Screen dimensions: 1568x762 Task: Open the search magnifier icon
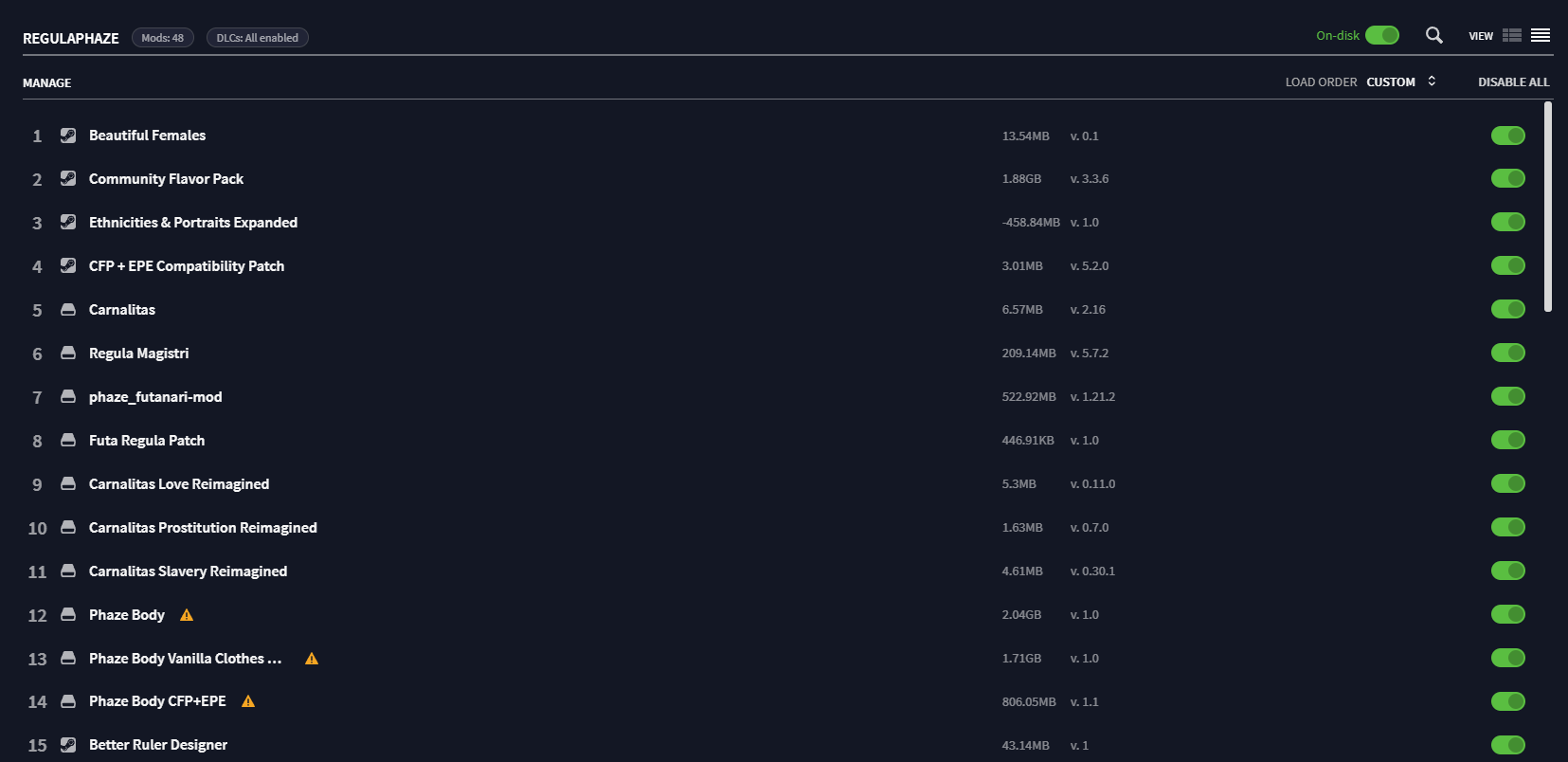click(x=1434, y=35)
